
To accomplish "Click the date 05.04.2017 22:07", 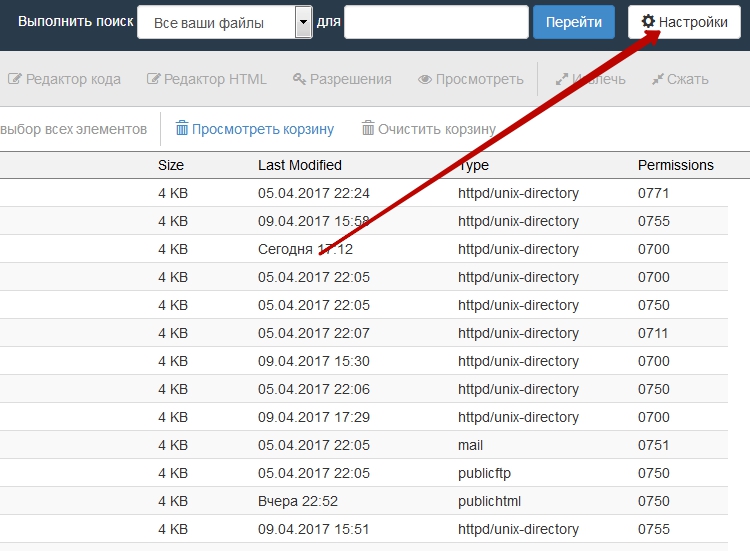I will 314,333.
